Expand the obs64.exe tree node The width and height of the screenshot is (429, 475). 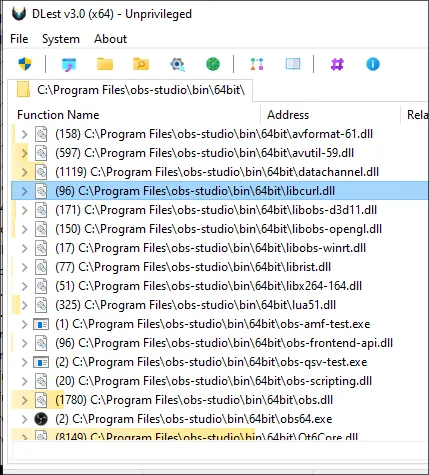(24, 419)
